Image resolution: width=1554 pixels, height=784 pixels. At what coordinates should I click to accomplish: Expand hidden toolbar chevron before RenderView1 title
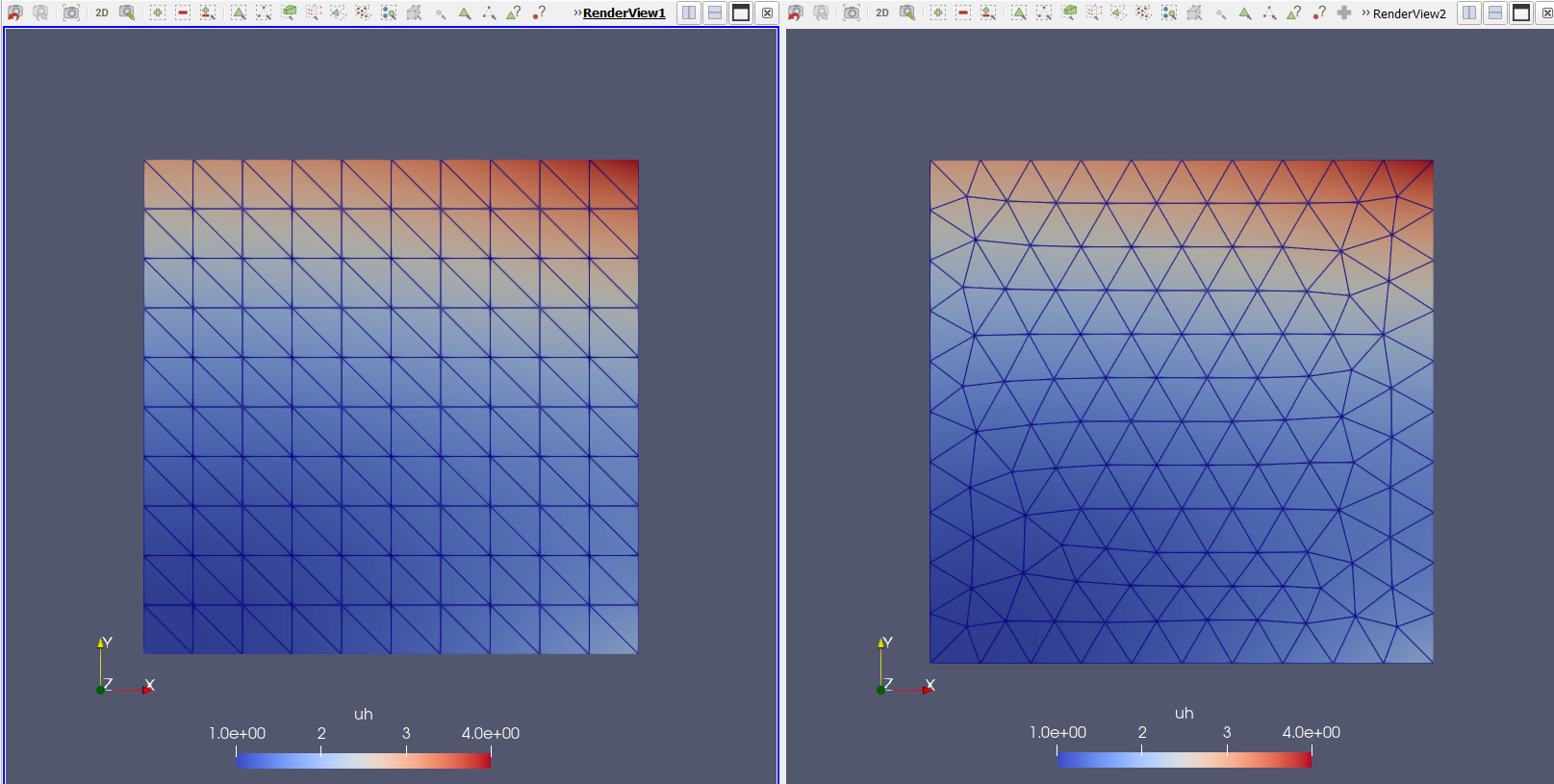click(577, 13)
